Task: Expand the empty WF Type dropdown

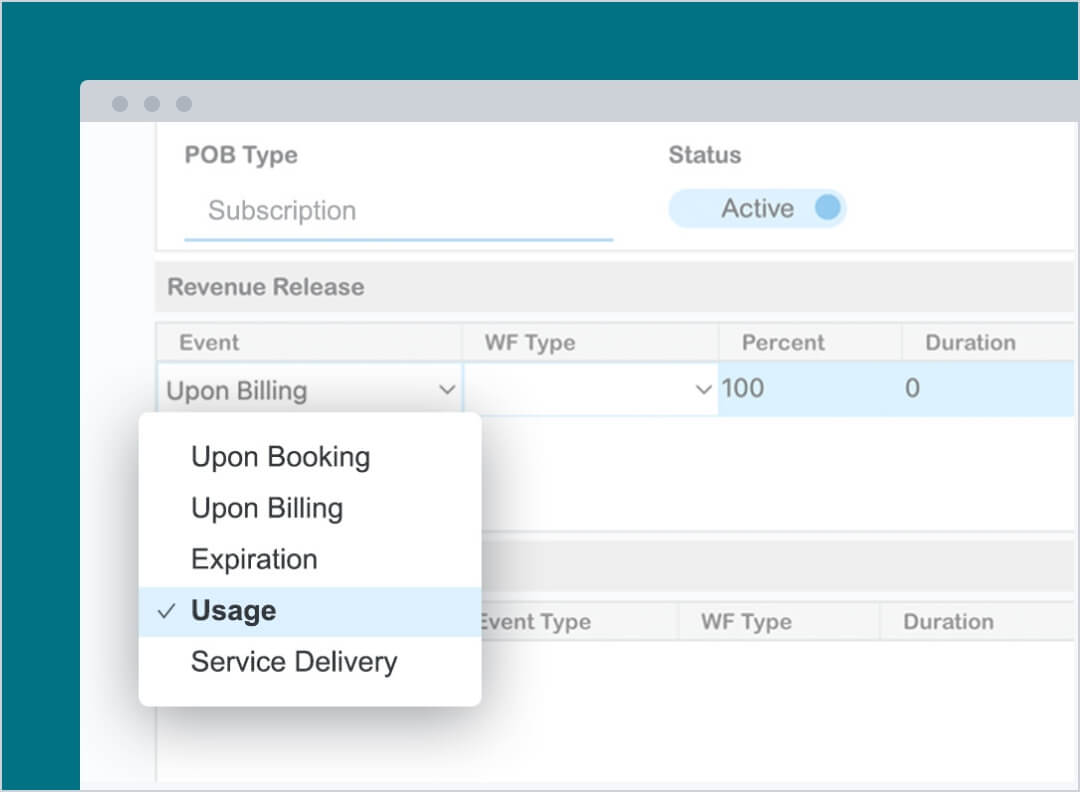Action: coord(591,390)
